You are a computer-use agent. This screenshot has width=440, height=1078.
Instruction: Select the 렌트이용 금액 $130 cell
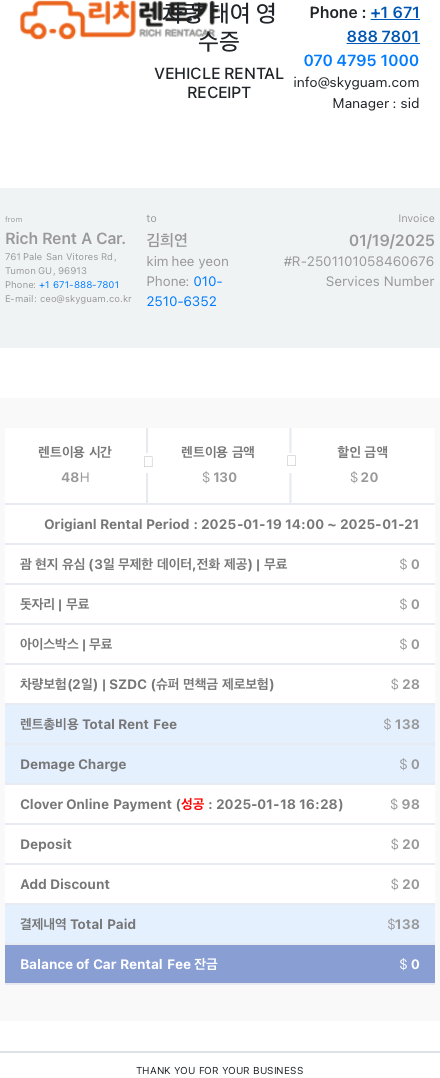[x=219, y=465]
